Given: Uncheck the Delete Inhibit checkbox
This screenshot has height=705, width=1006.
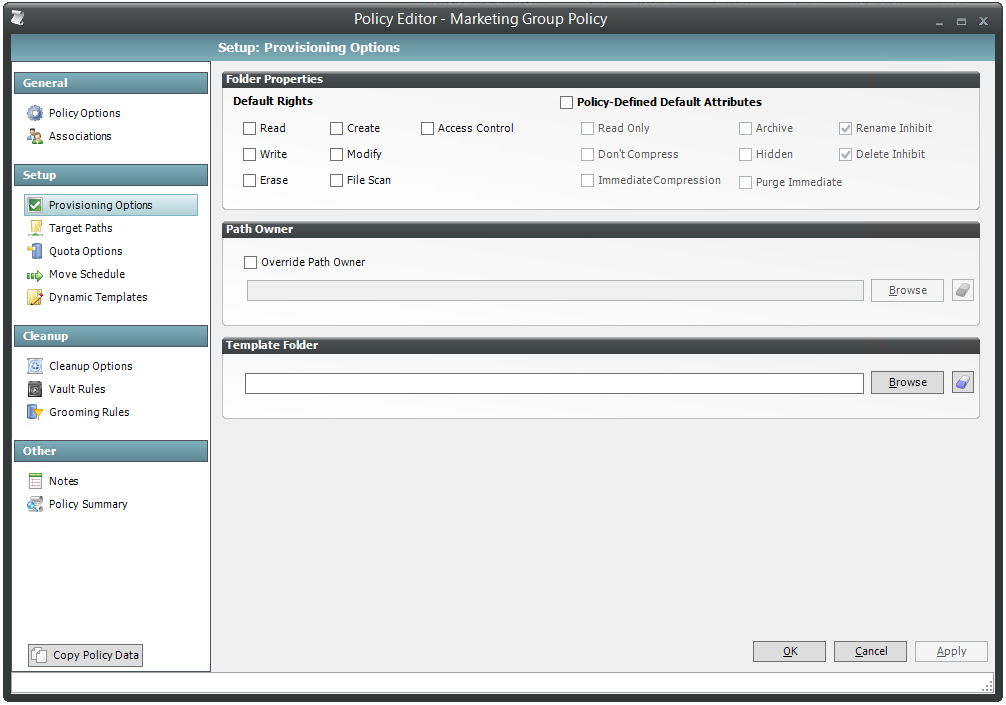Looking at the screenshot, I should (846, 155).
